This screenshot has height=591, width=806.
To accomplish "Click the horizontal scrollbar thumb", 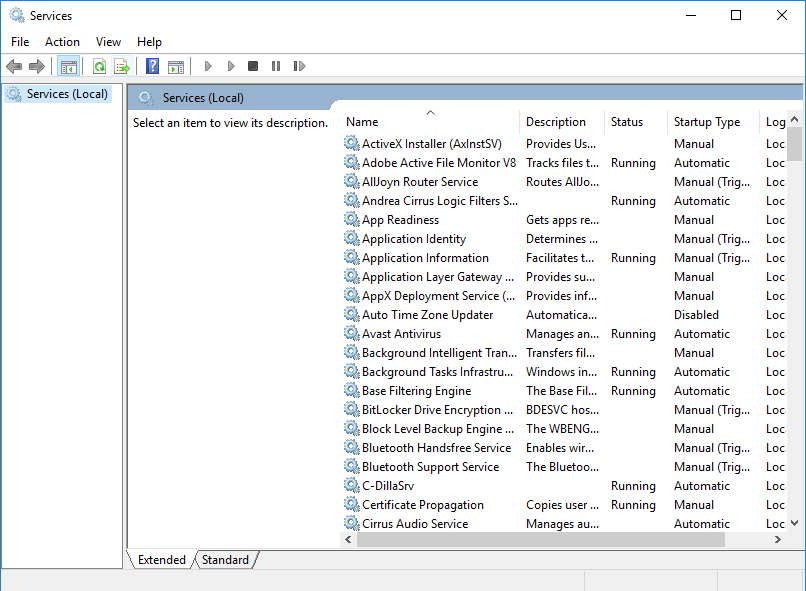I will tap(541, 540).
